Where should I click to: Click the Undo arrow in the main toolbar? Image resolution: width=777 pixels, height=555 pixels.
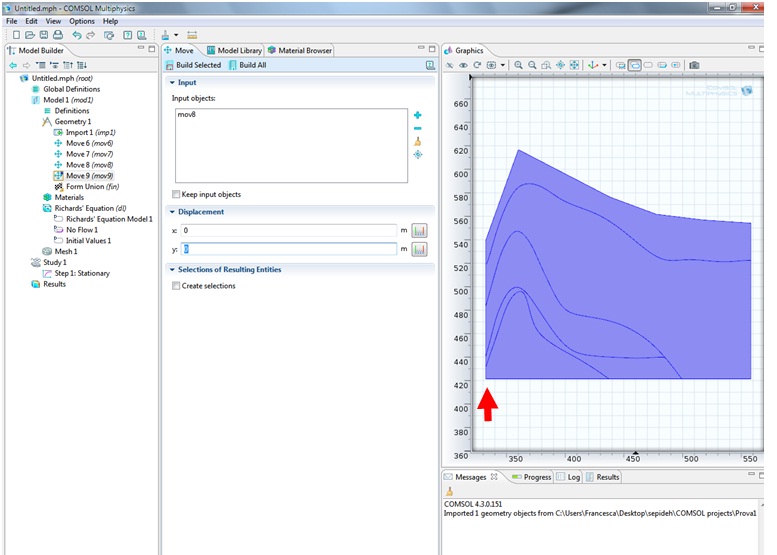[x=77, y=35]
